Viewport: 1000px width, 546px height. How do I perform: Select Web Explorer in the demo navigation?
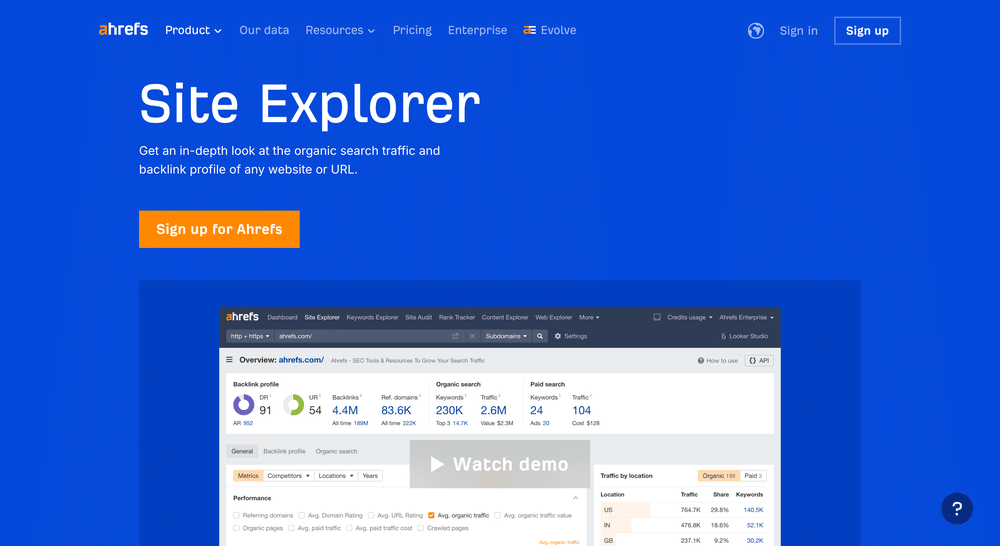tap(554, 317)
